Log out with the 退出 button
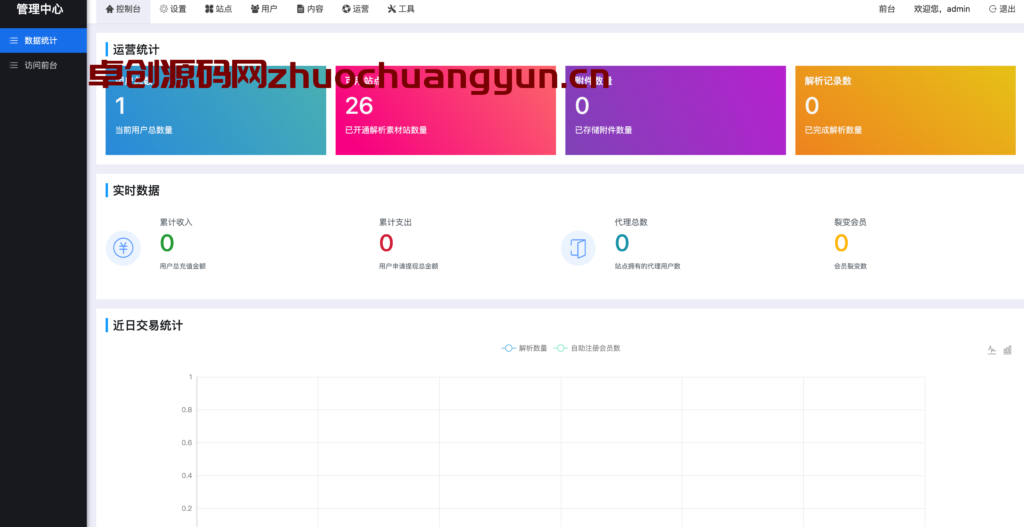 [x=1002, y=9]
